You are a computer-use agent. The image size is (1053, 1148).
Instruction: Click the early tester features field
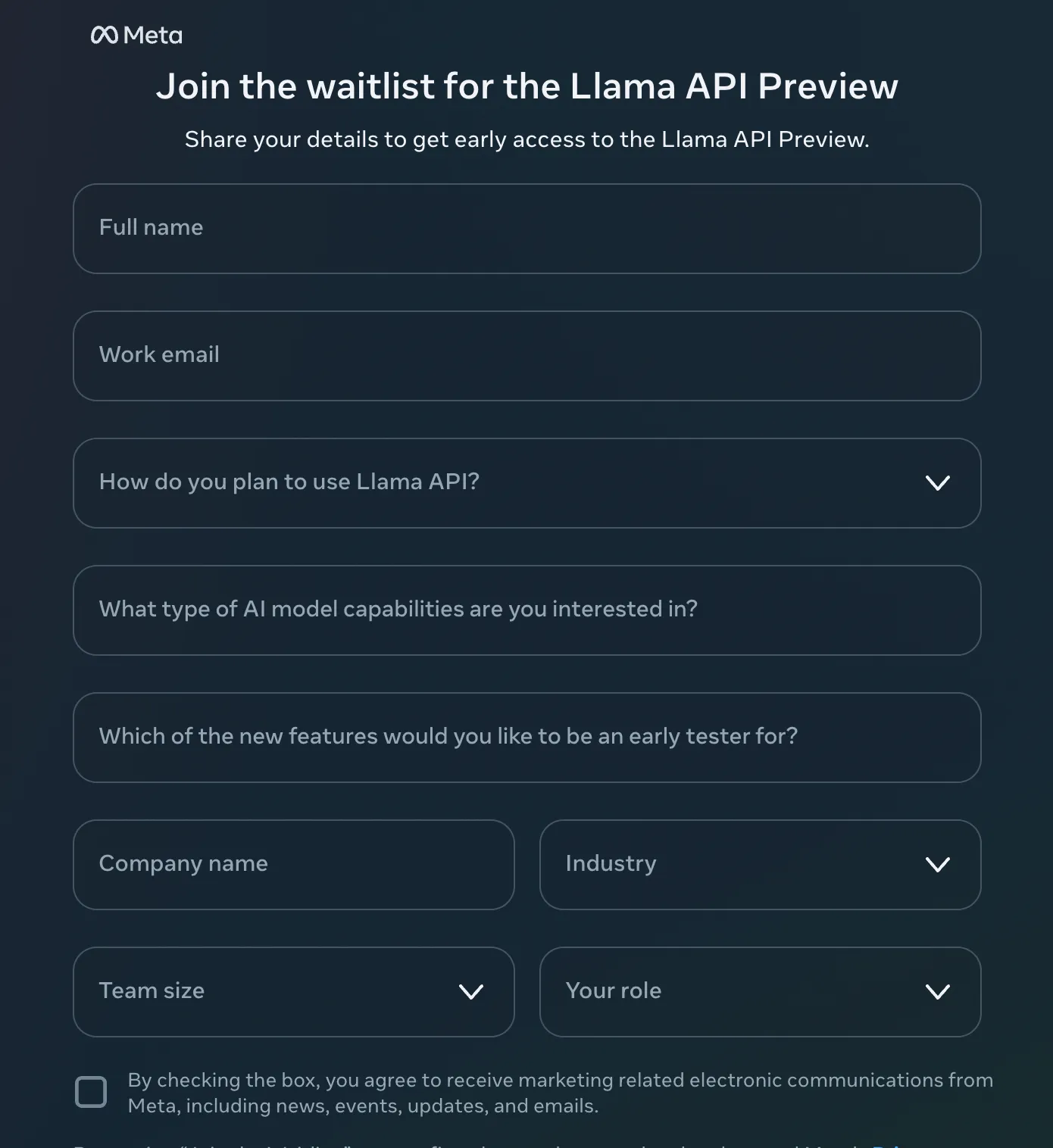[526, 738]
